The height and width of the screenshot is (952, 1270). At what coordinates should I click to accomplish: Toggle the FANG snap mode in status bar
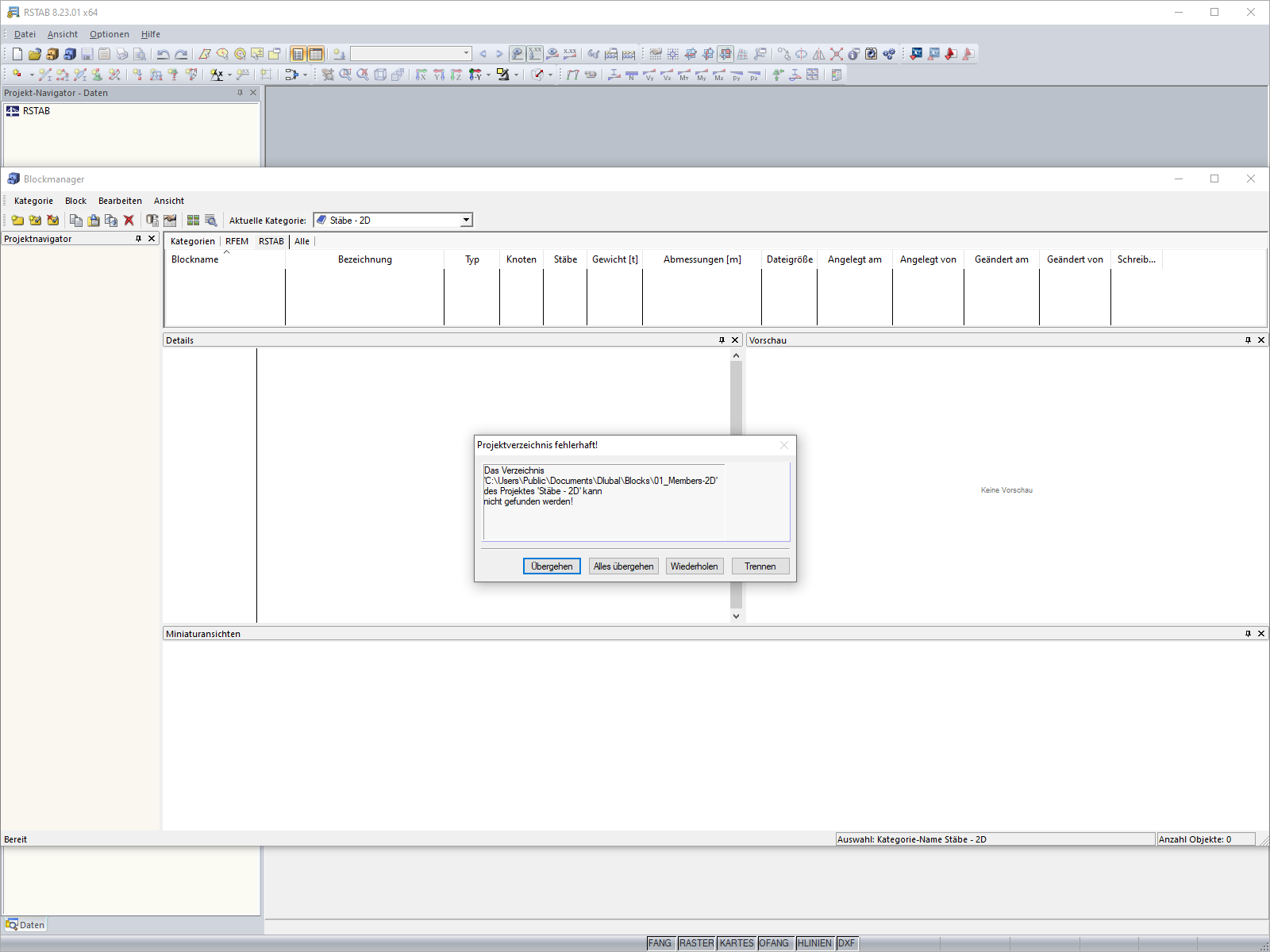pyautogui.click(x=660, y=942)
